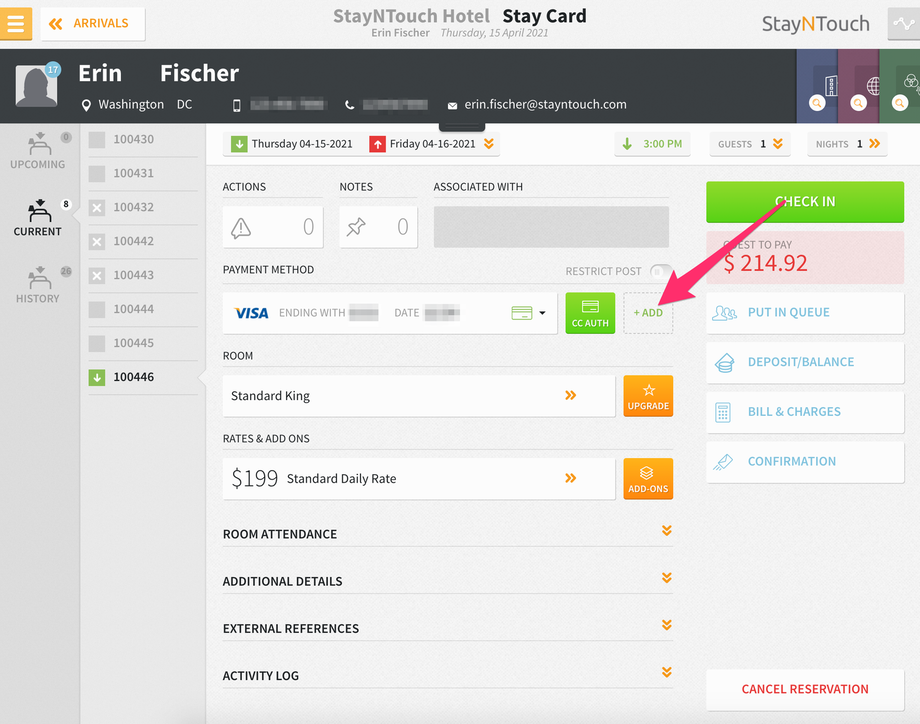Open the 3:00 PM arrival time selector
920x724 pixels.
652,144
